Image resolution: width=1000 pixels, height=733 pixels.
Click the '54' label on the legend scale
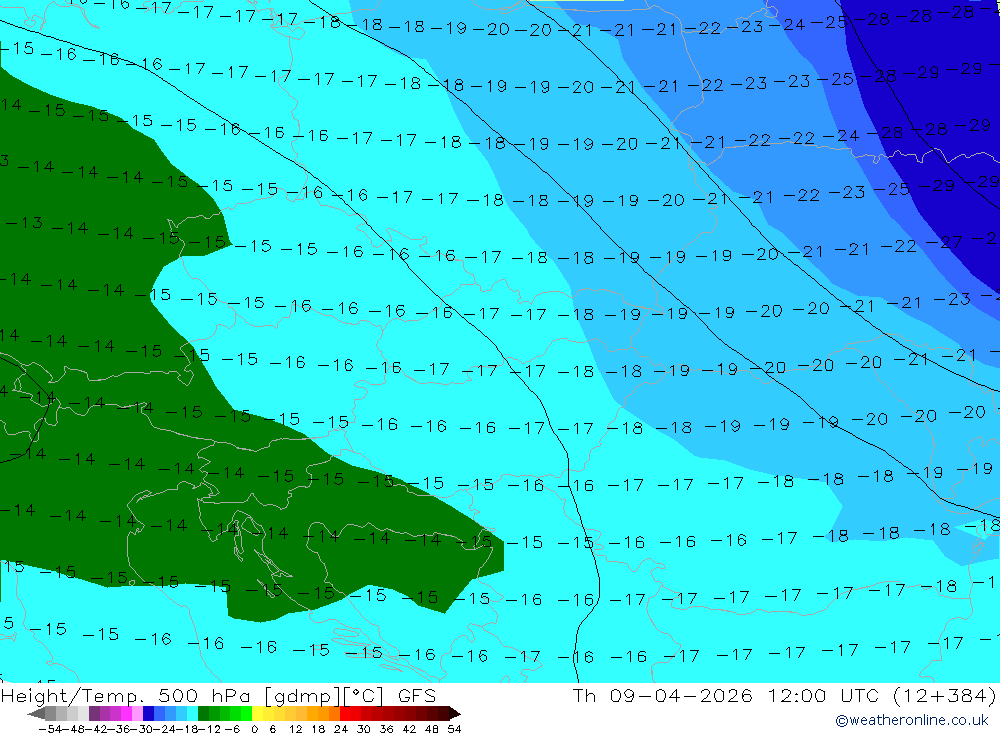point(454,729)
